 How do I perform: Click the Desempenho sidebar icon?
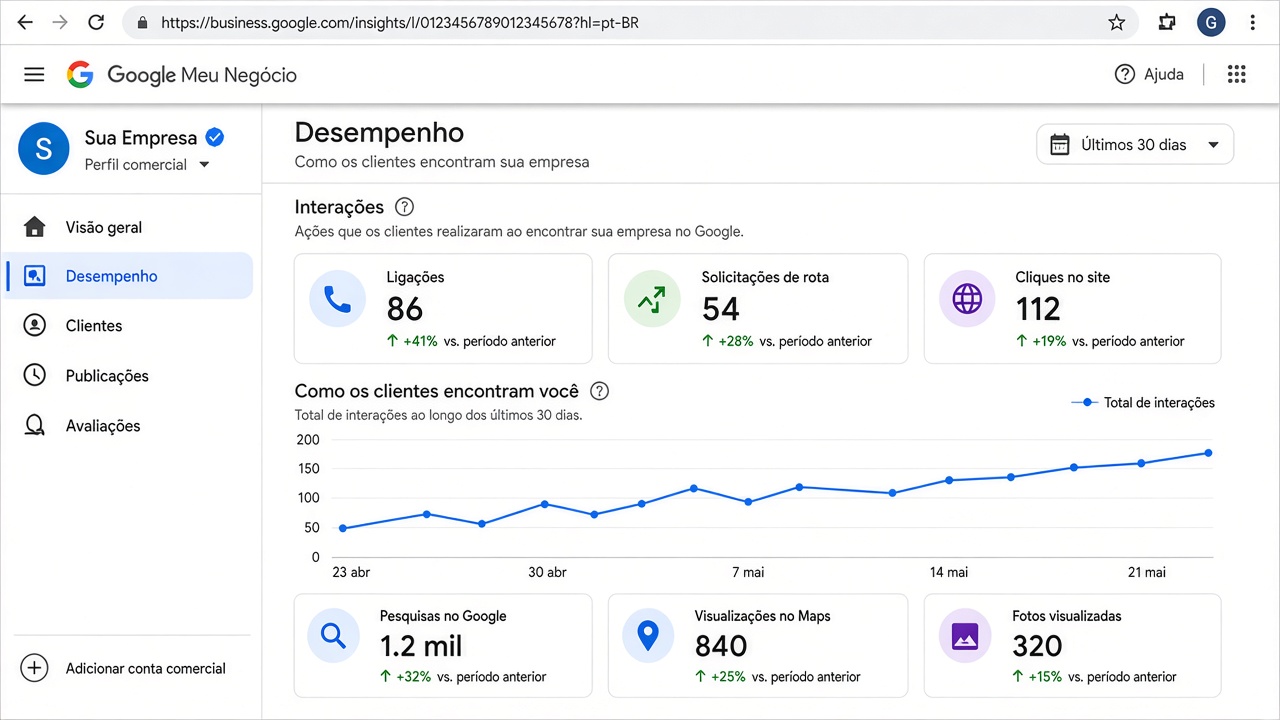coord(35,276)
